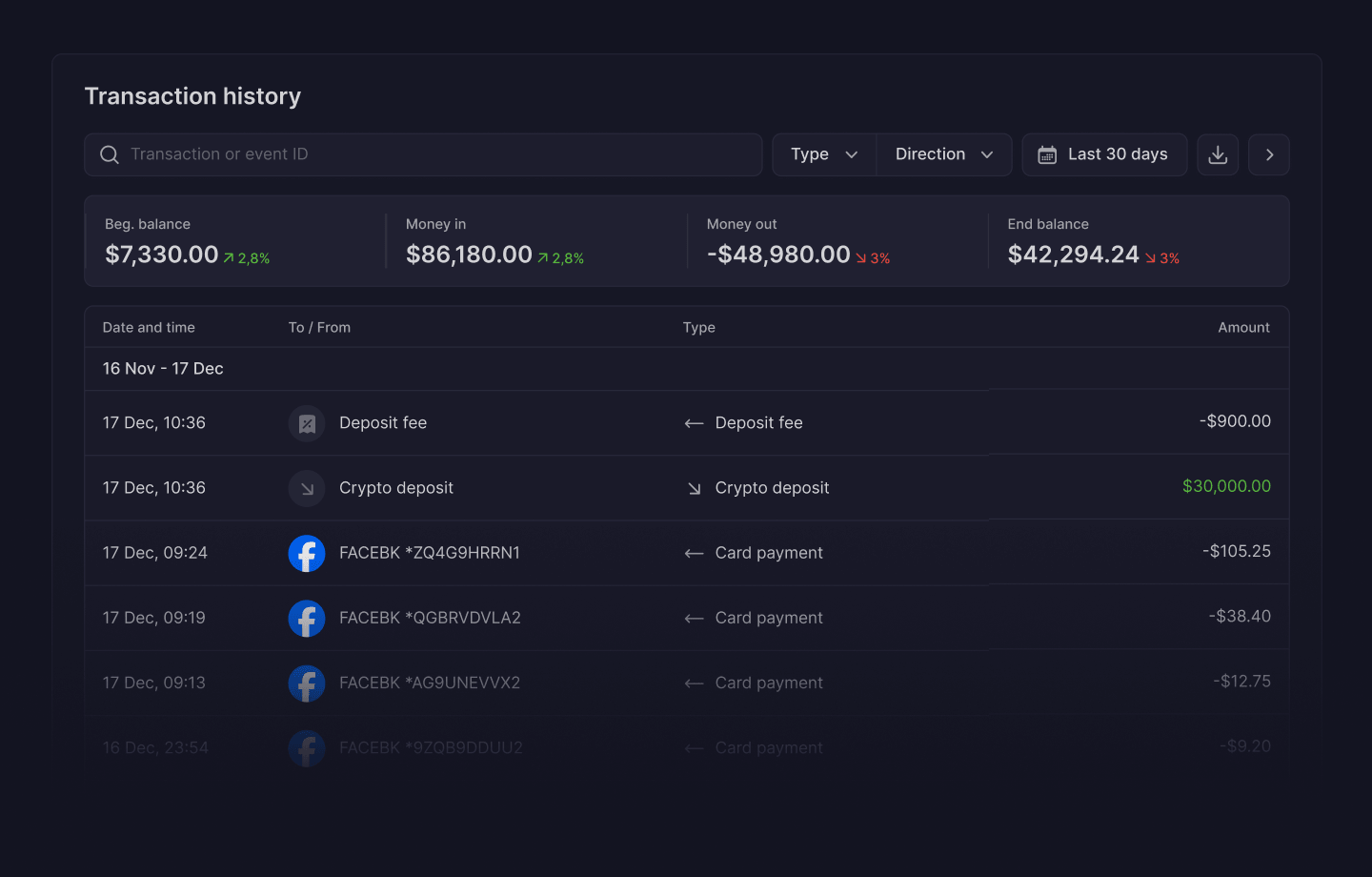1372x877 pixels.
Task: Click the Deposit fee percent icon
Action: pos(307,423)
